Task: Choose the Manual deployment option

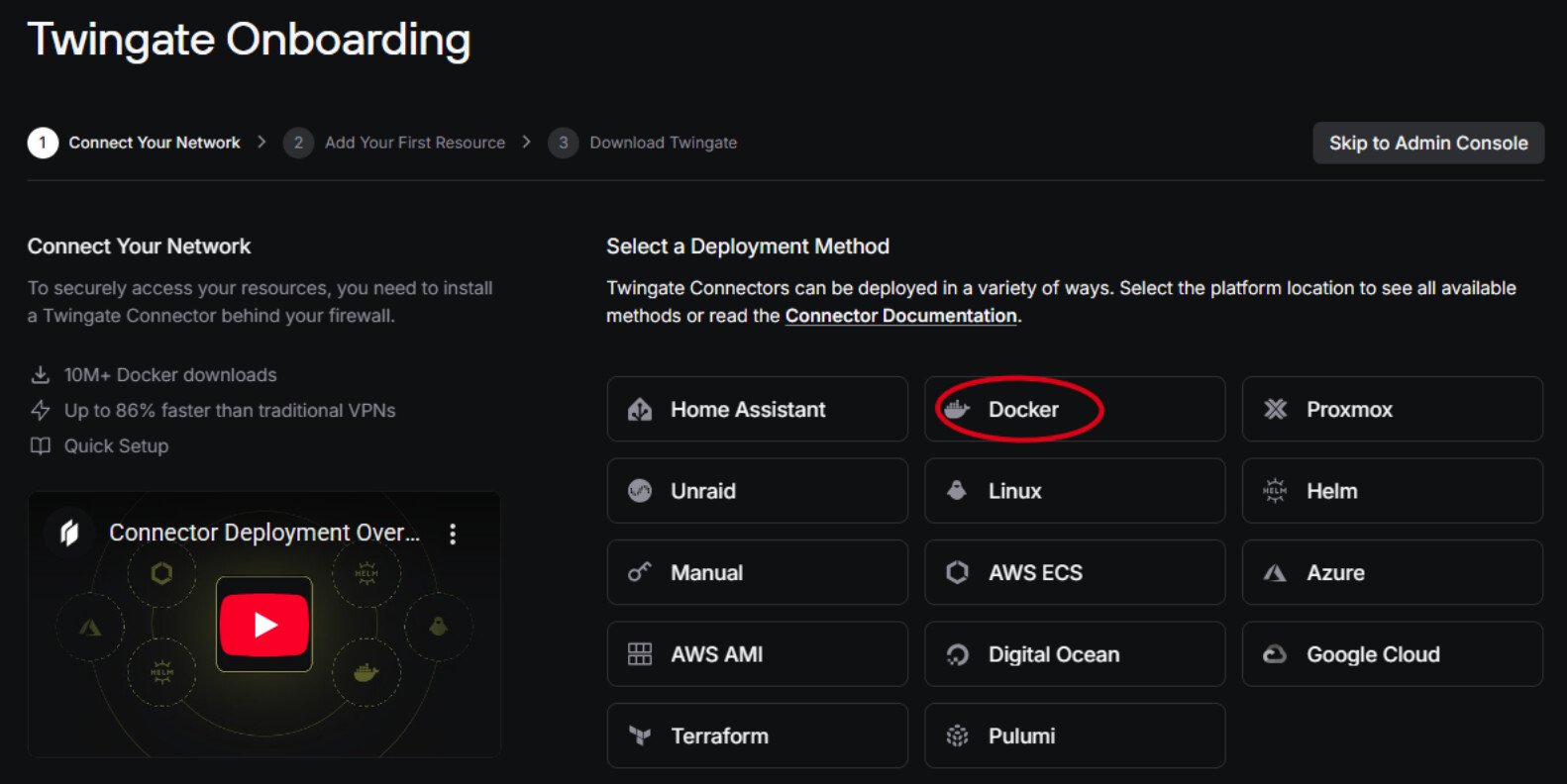Action: pos(757,572)
